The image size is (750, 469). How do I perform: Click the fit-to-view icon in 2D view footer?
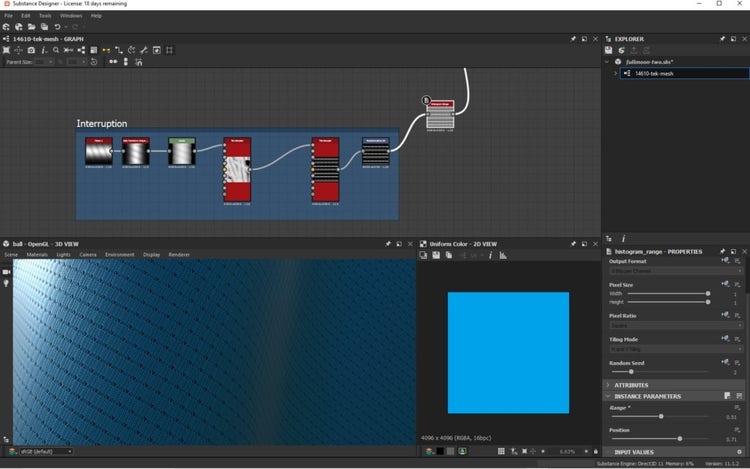point(524,451)
